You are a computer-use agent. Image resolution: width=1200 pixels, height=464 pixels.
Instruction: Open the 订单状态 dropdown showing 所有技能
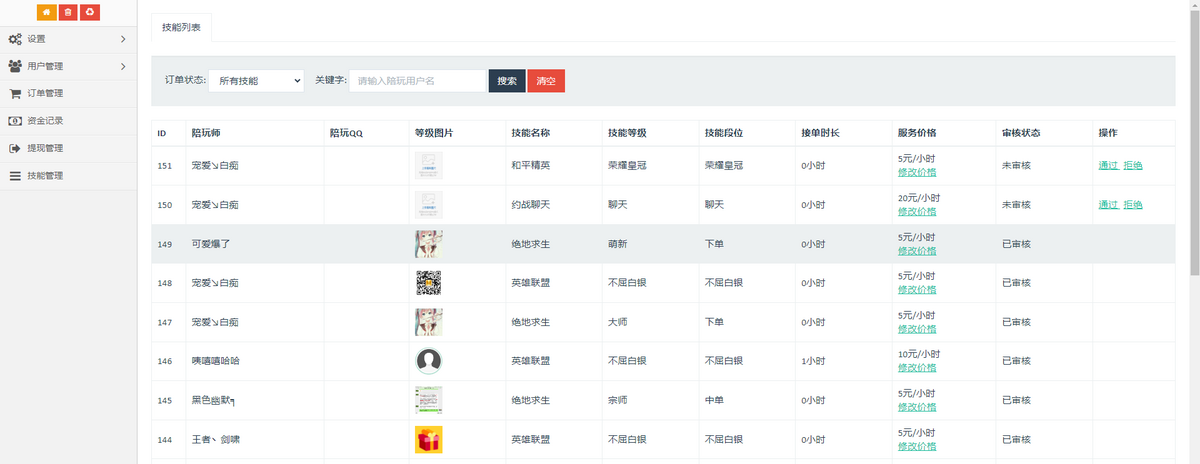[x=256, y=81]
